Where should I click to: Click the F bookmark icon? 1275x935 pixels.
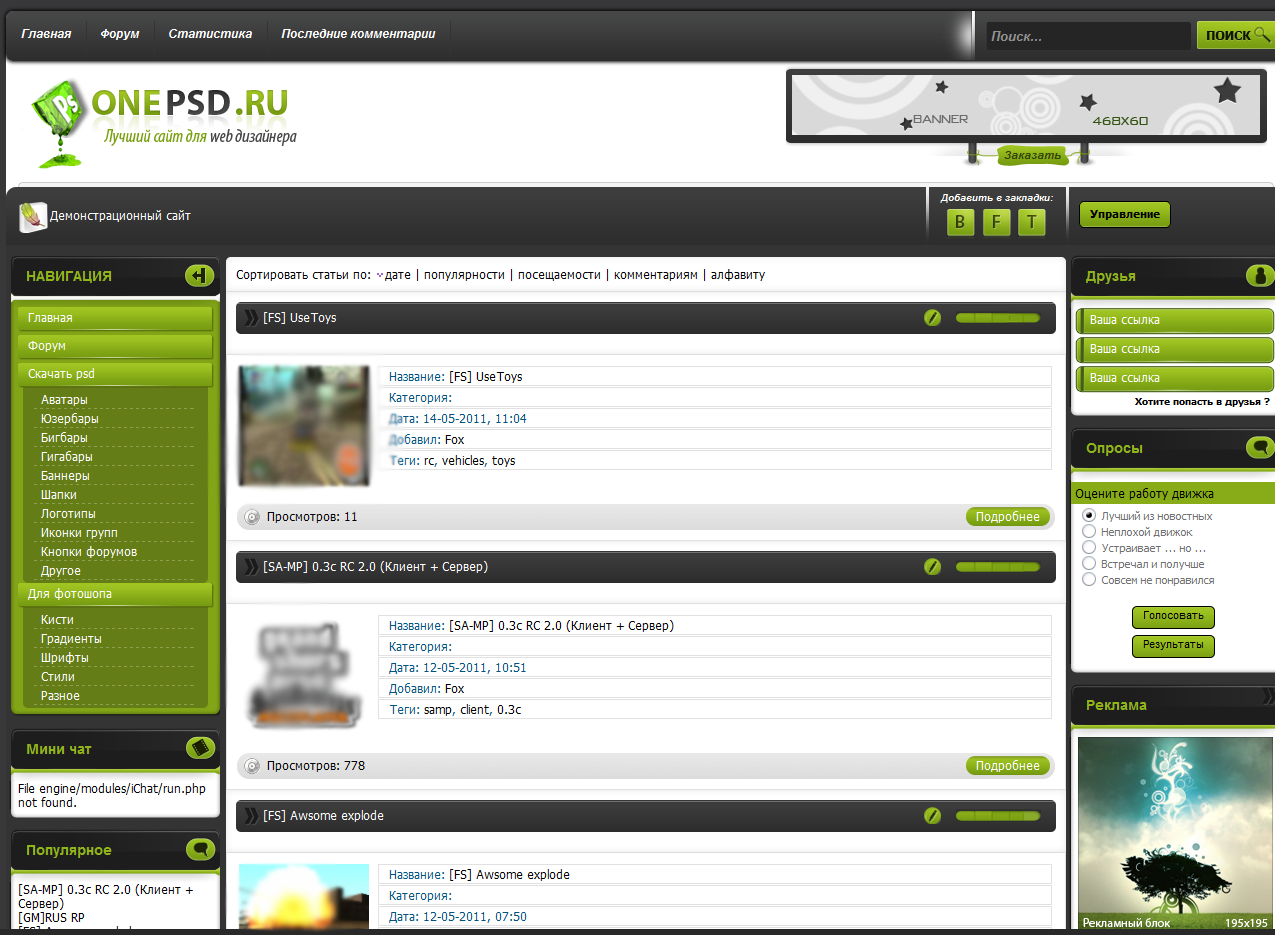click(x=996, y=222)
